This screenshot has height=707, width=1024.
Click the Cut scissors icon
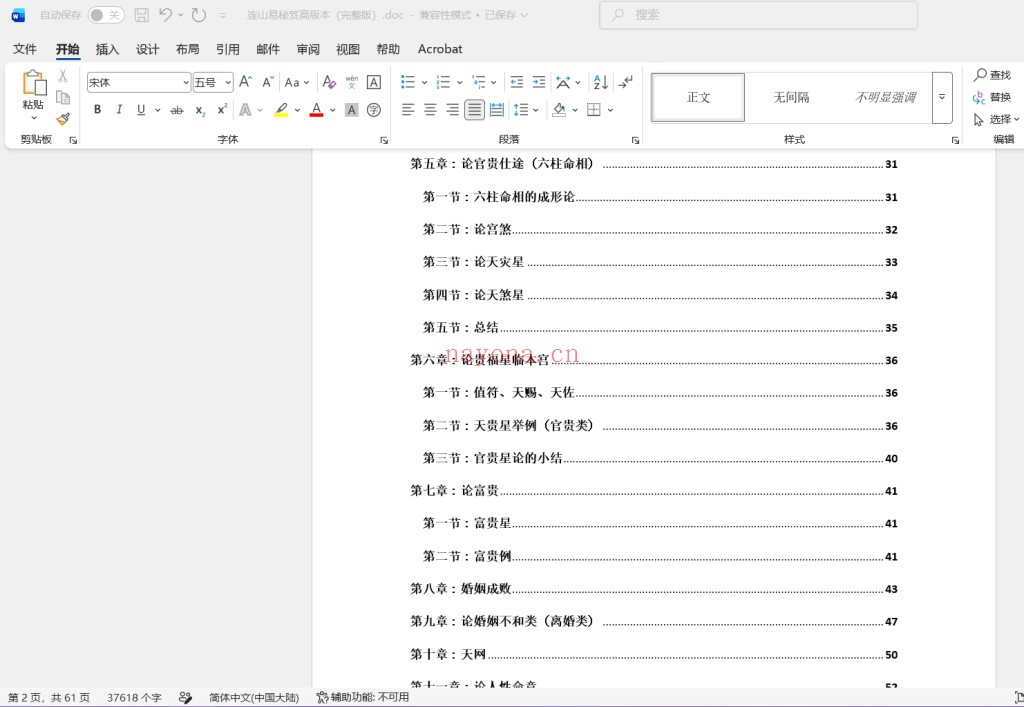click(x=63, y=76)
